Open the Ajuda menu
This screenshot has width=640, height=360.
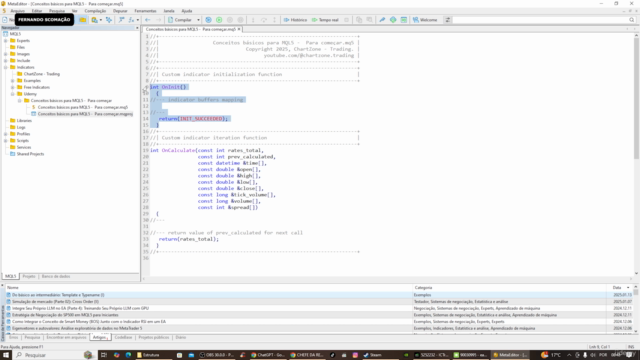pos(187,11)
